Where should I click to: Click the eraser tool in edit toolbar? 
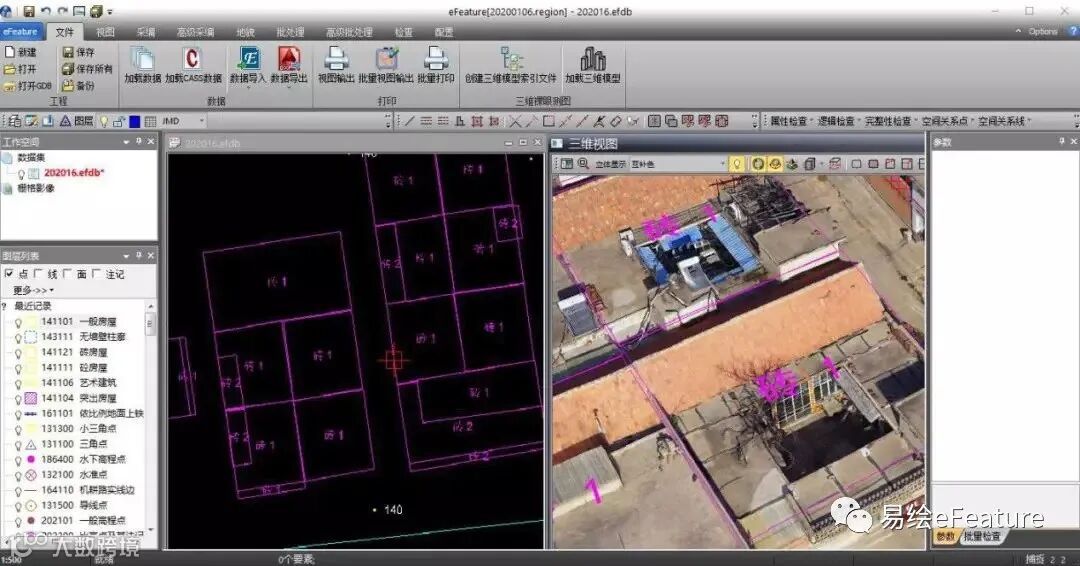coord(616,121)
